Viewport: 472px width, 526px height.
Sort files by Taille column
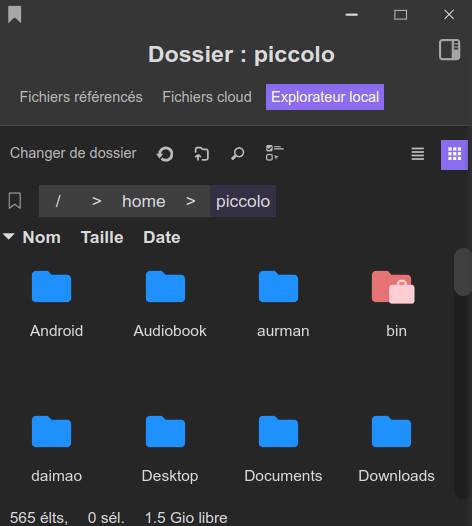coord(102,238)
